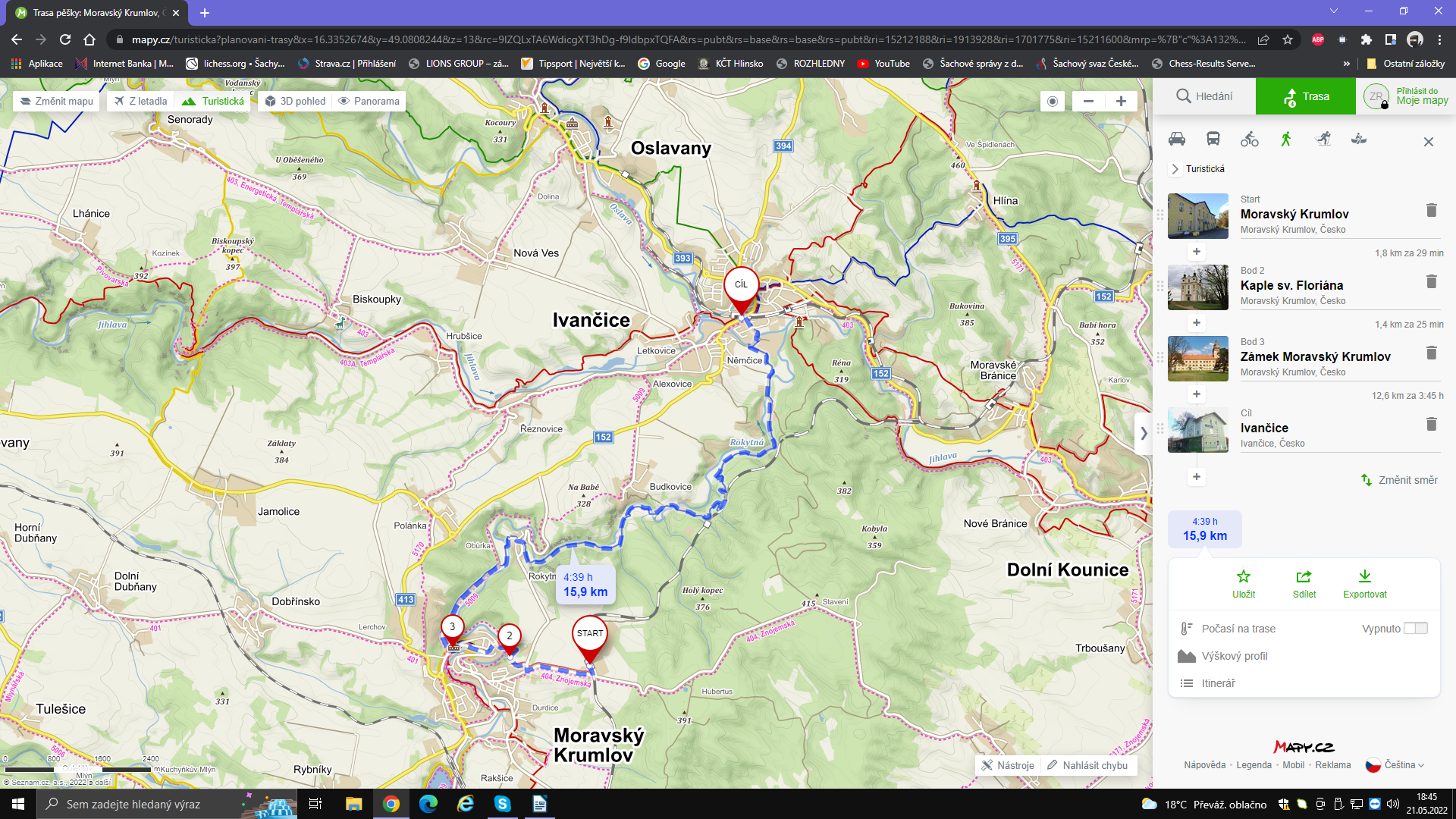Zoom in the map with plus

1121,101
